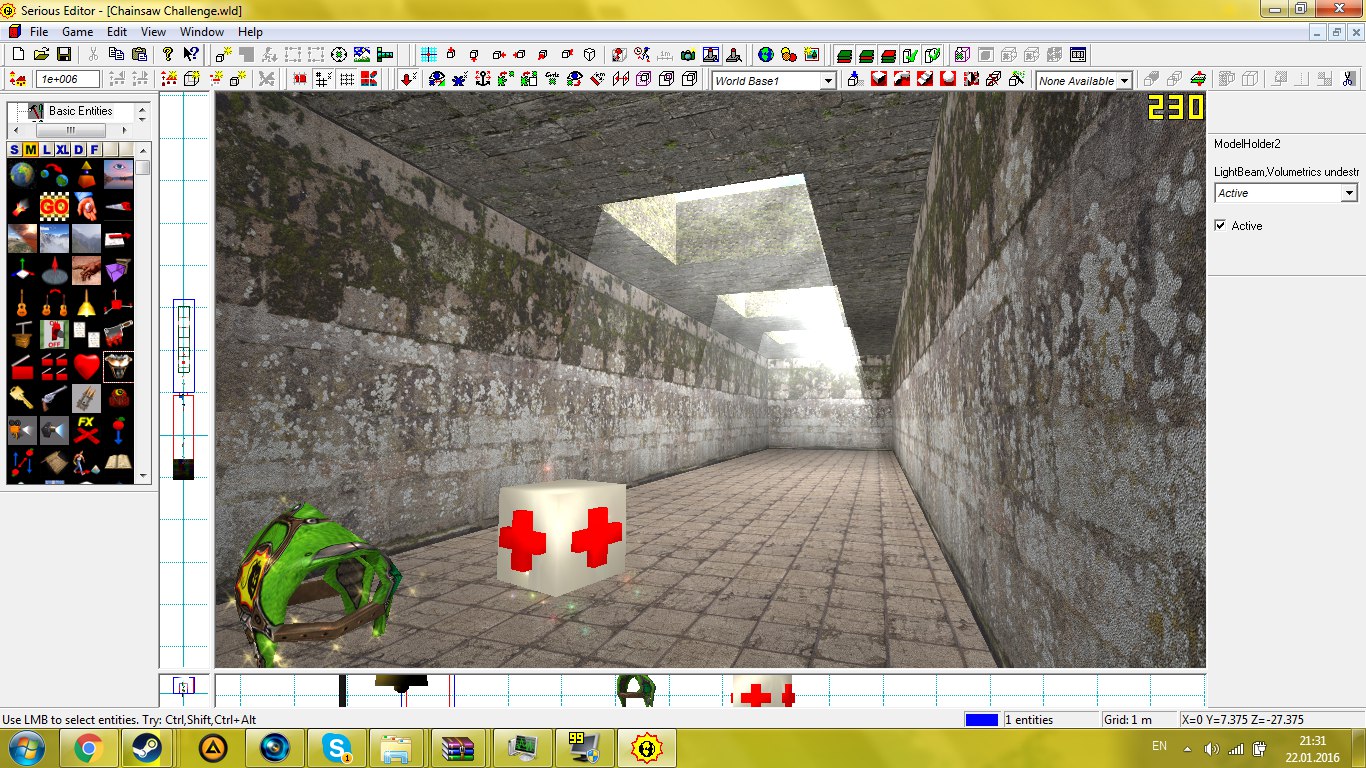This screenshot has height=768, width=1366.
Task: Activate context help arrow icon
Action: pyautogui.click(x=190, y=54)
